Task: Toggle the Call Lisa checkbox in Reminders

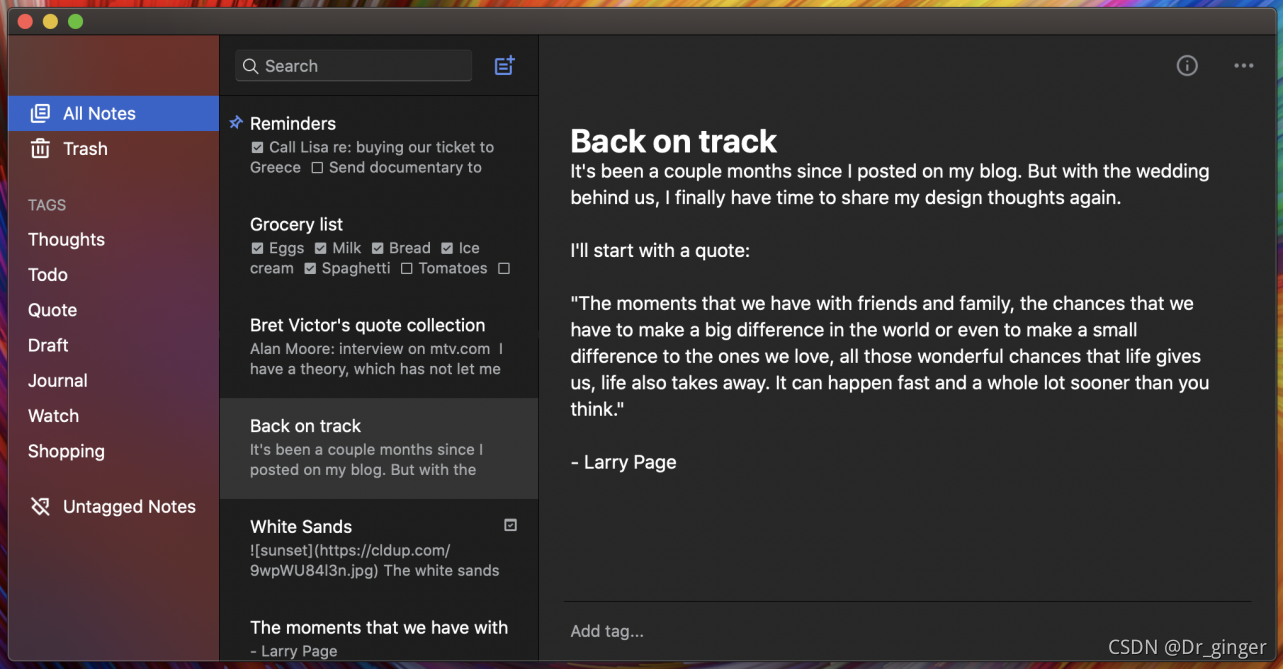Action: pos(257,147)
